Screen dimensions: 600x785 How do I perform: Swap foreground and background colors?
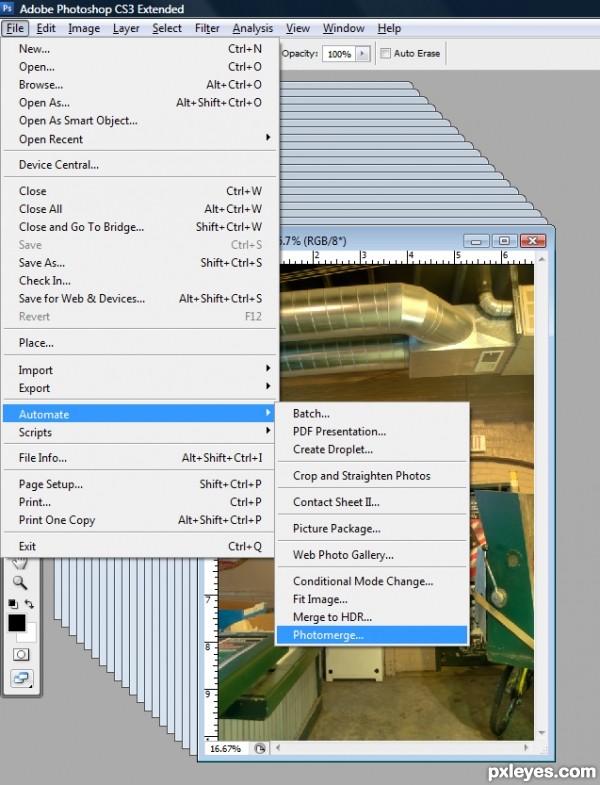tap(30, 604)
